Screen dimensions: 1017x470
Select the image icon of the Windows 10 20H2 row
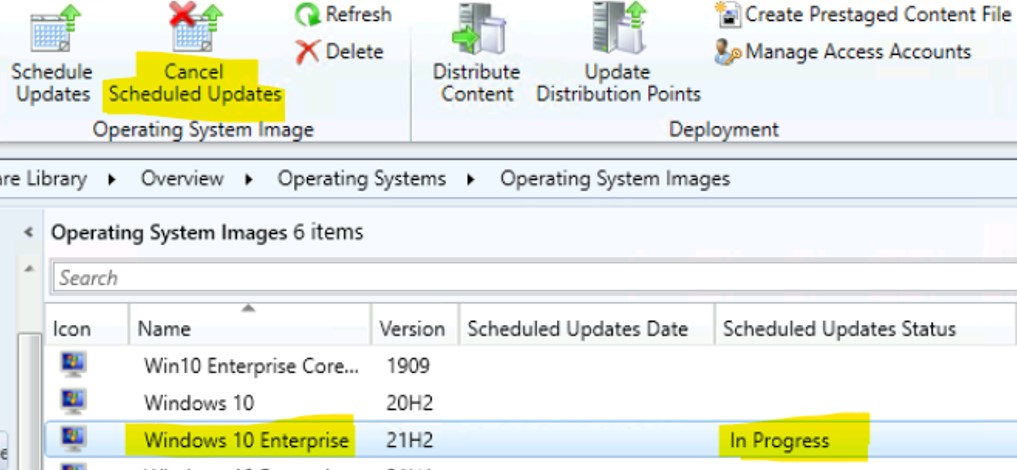73,403
